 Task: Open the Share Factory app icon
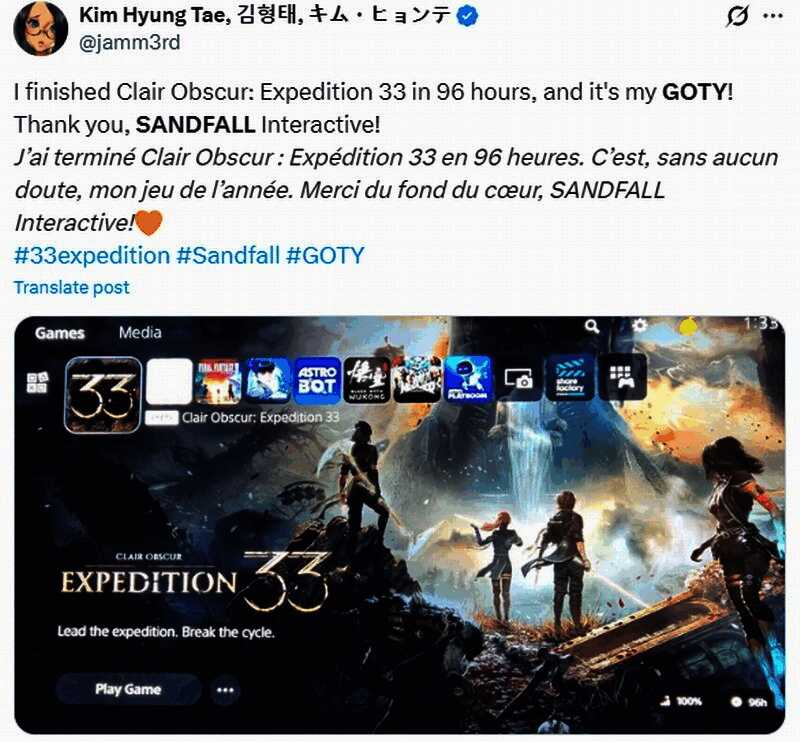pyautogui.click(x=569, y=380)
